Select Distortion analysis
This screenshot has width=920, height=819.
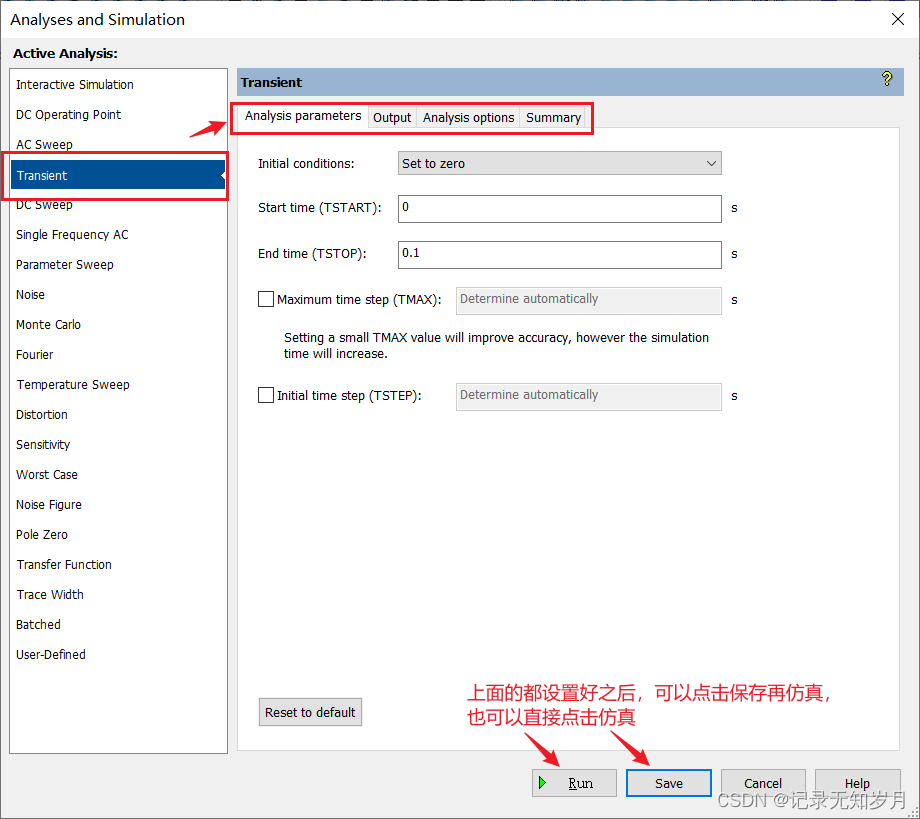[118, 414]
